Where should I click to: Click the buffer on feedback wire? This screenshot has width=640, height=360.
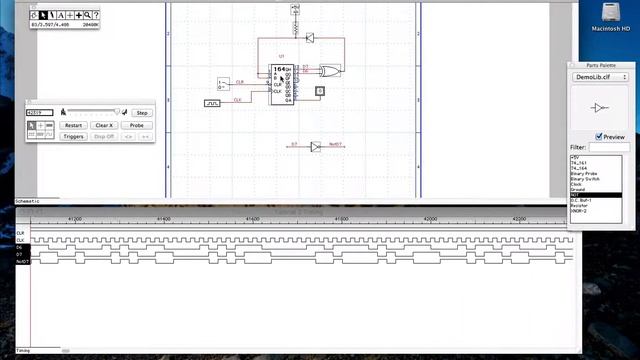310,38
